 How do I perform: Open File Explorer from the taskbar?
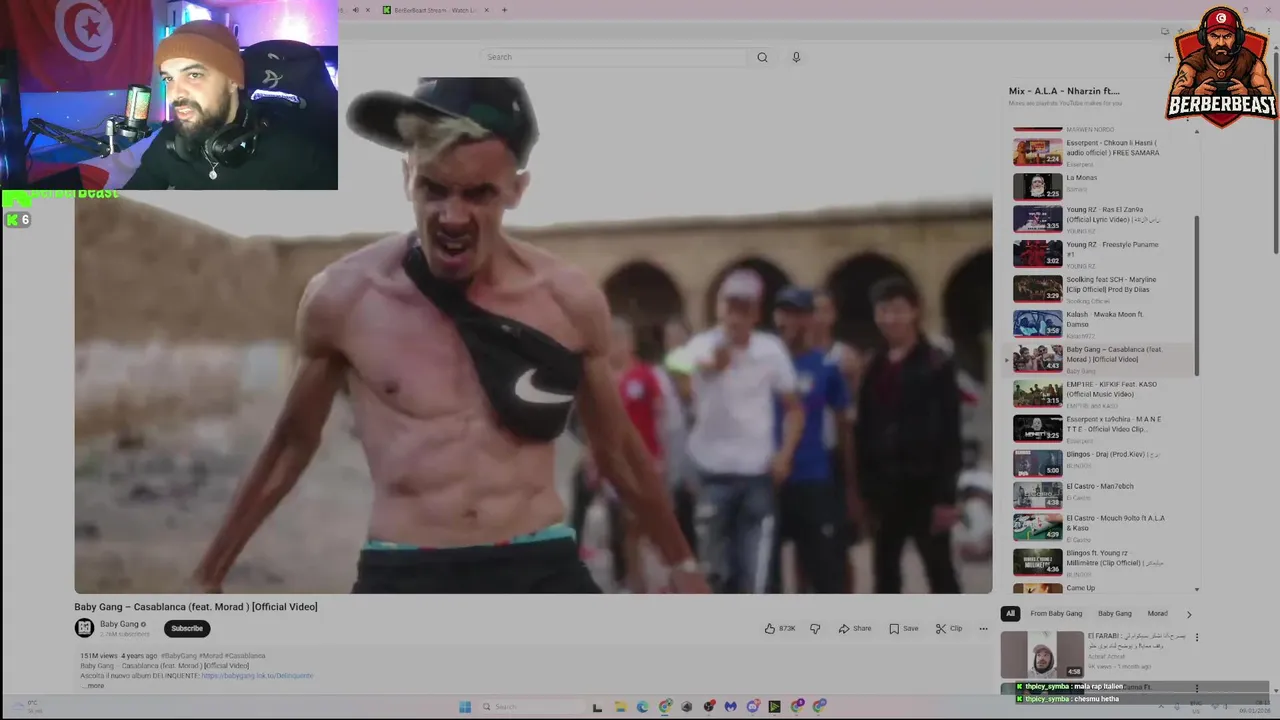point(620,707)
